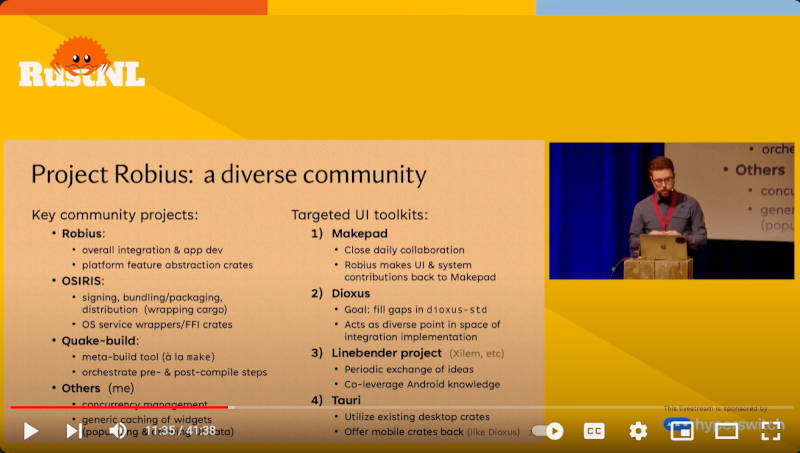Enable theater mode
This screenshot has width=800, height=453.
click(726, 432)
